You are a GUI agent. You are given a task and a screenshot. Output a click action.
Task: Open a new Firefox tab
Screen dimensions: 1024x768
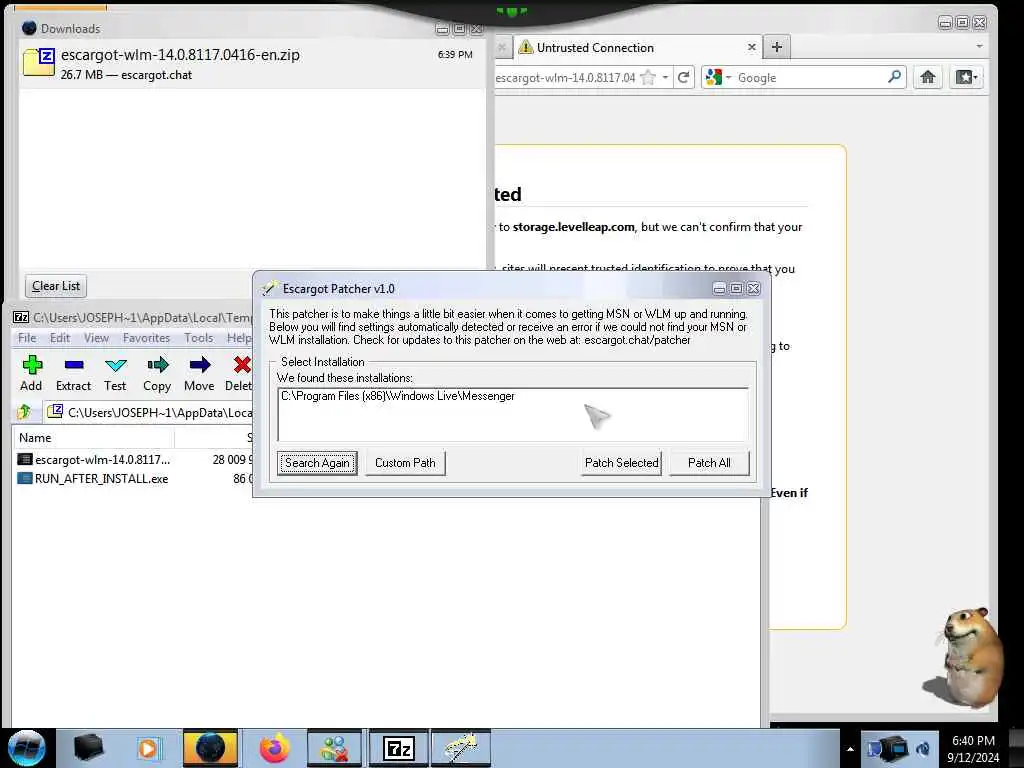pyautogui.click(x=776, y=47)
